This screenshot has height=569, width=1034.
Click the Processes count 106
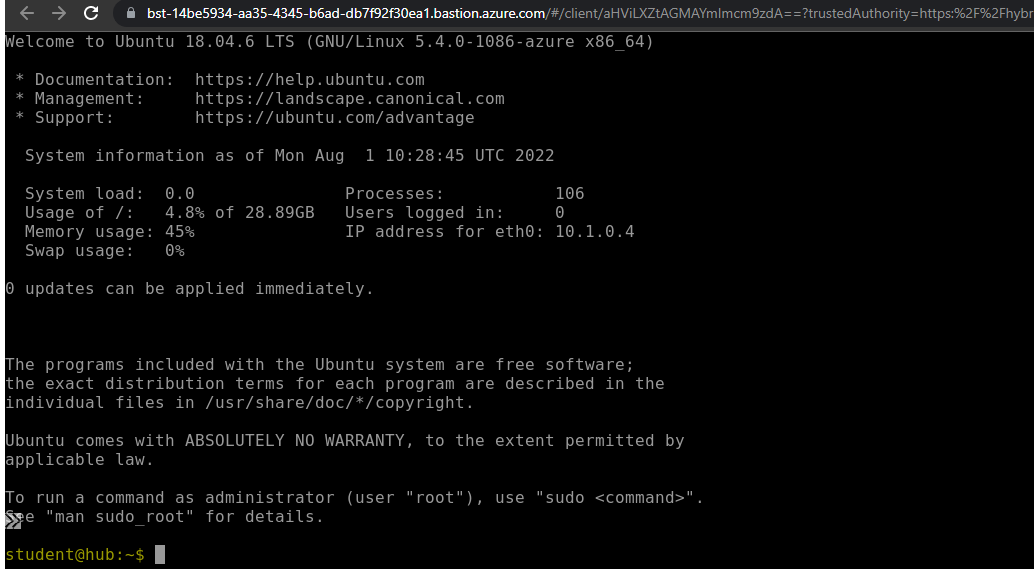[x=569, y=194]
